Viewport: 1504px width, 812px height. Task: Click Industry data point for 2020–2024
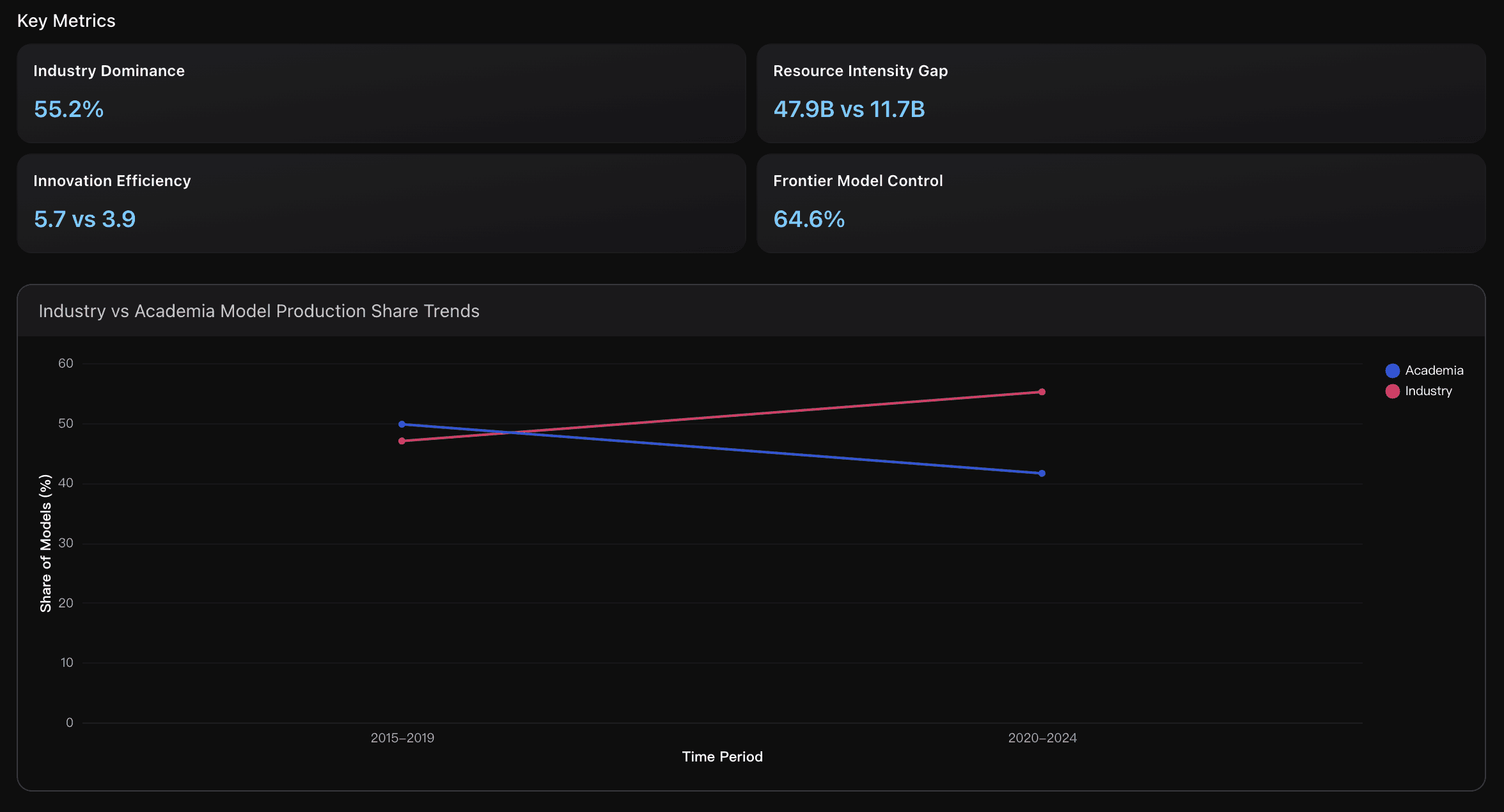click(1042, 392)
